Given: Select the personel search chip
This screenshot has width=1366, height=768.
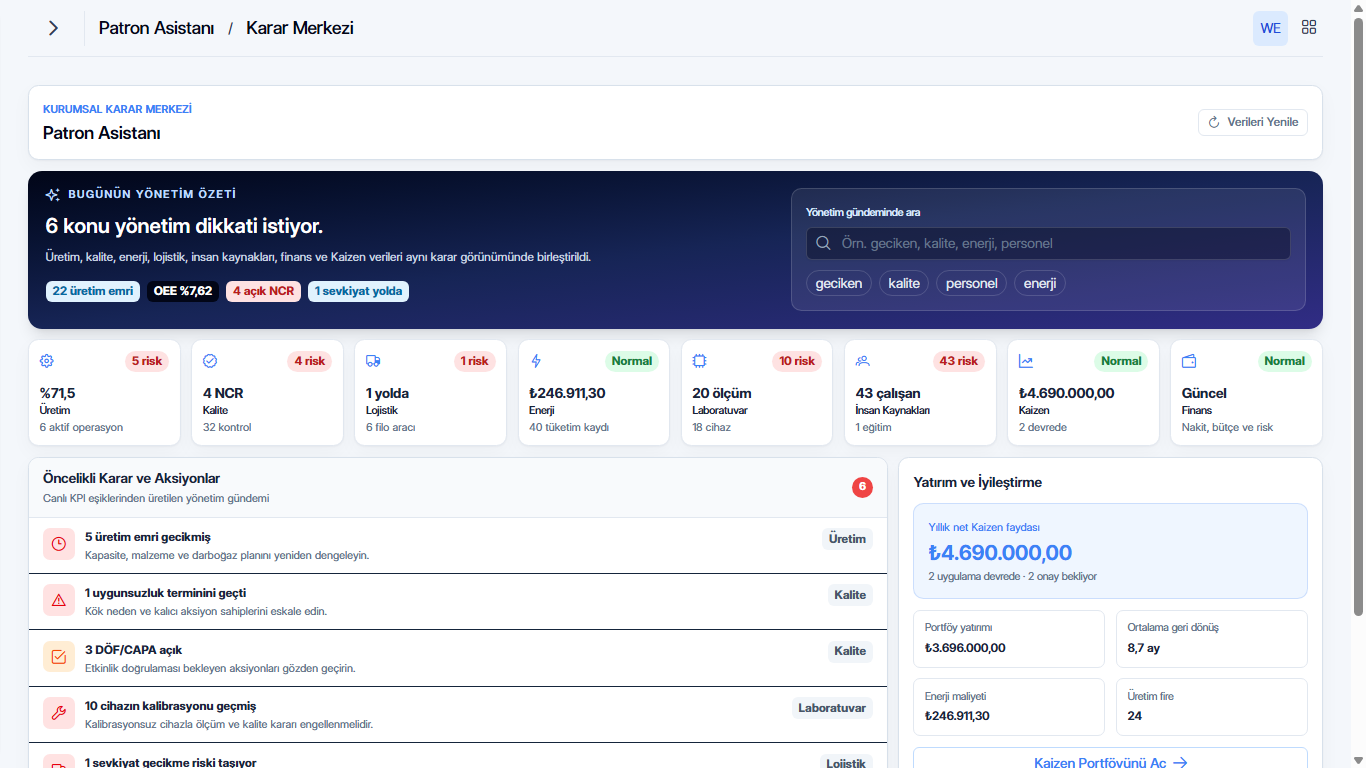Looking at the screenshot, I should coord(972,283).
